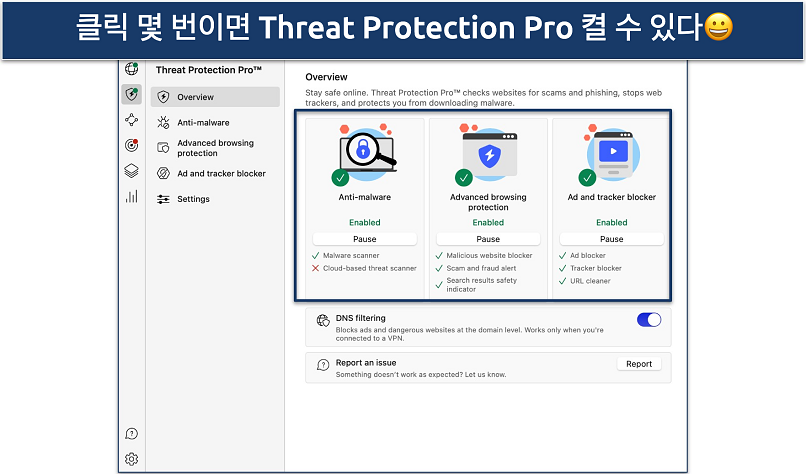This screenshot has height=474, width=806.
Task: Click check mark next to Malware scanner
Action: tap(316, 256)
